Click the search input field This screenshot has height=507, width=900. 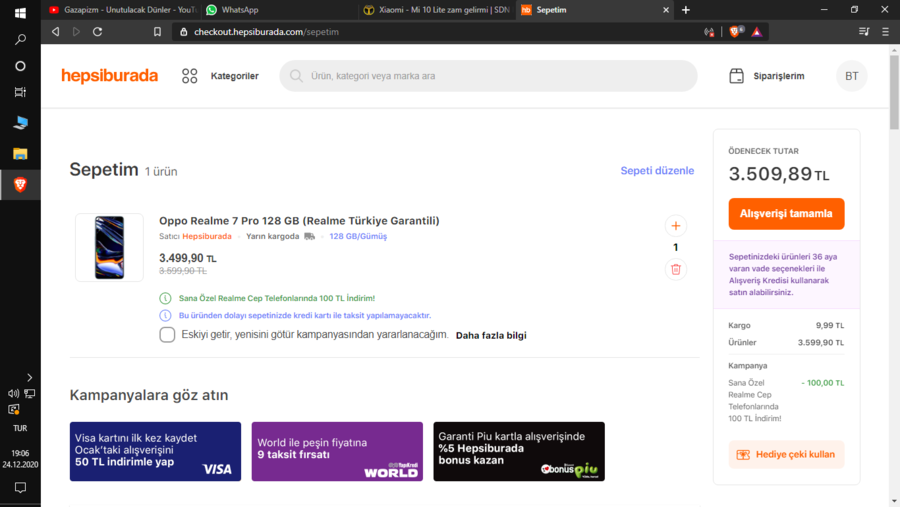click(x=488, y=76)
